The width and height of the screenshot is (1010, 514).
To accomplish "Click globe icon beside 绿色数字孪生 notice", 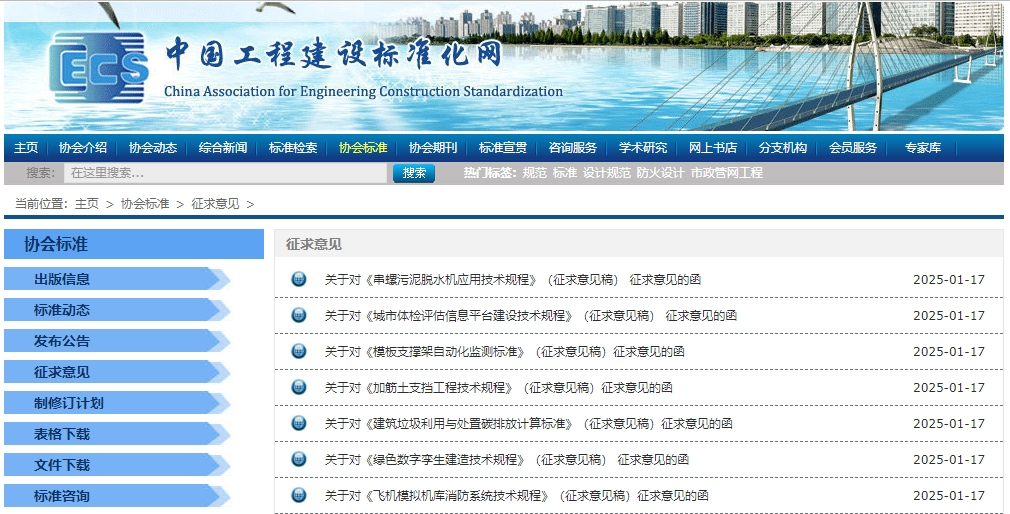I will pyautogui.click(x=298, y=459).
